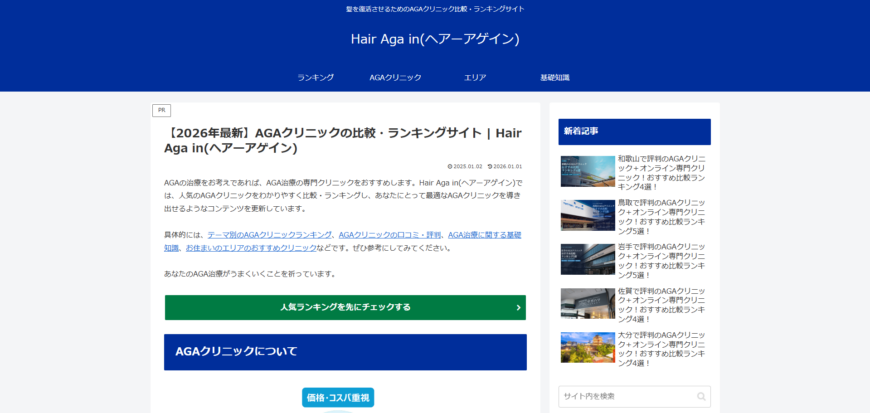Click the search magnifier icon
Screen dimensions: 870x413
click(x=701, y=396)
